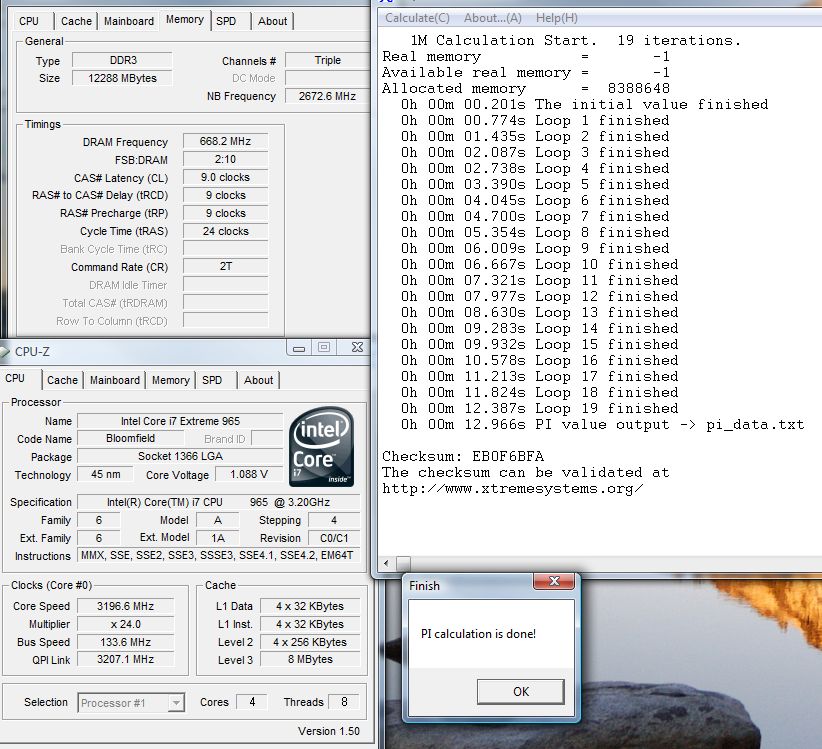Click the Loop 19 finished line
Image resolution: width=822 pixels, height=749 pixels.
(539, 408)
